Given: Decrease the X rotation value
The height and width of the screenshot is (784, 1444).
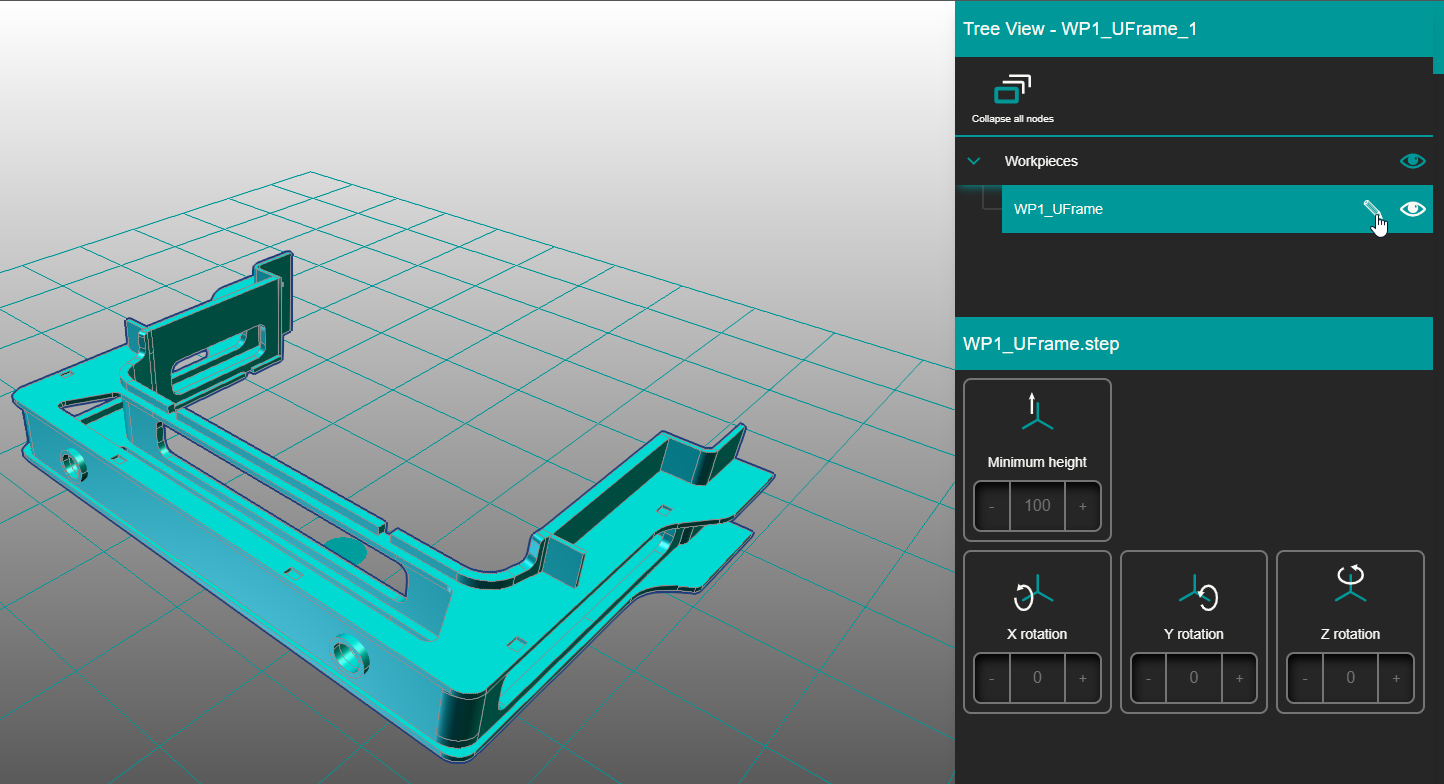Looking at the screenshot, I should tap(992, 678).
